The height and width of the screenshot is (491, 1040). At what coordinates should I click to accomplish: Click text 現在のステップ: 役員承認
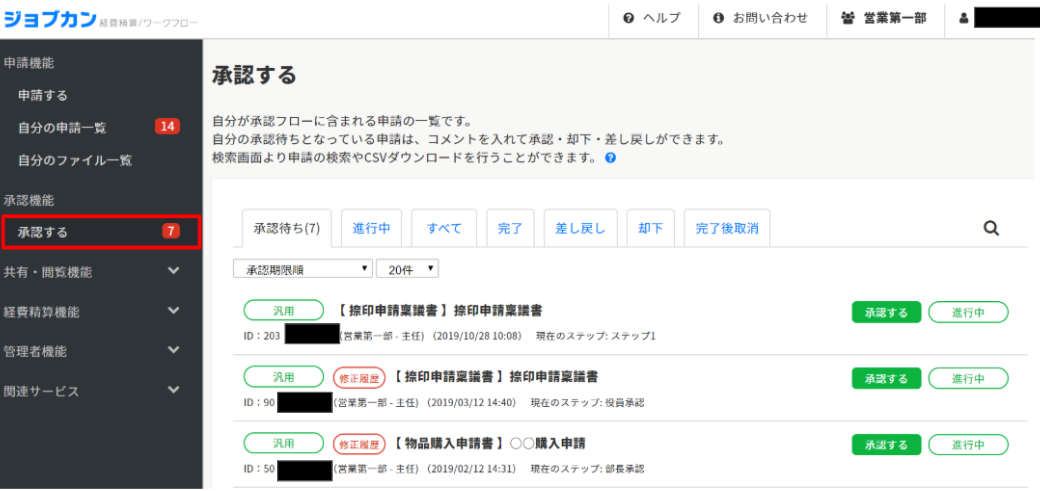point(587,402)
